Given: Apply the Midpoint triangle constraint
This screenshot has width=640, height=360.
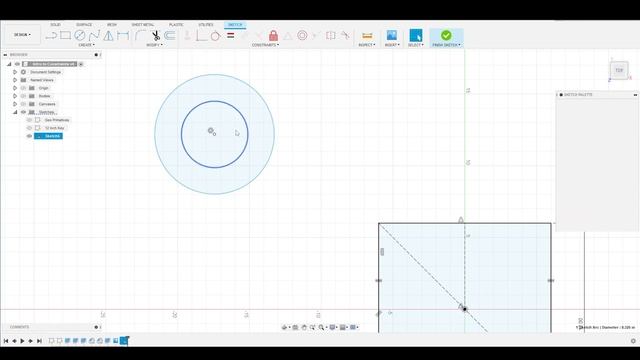Looking at the screenshot, I should click(x=288, y=36).
